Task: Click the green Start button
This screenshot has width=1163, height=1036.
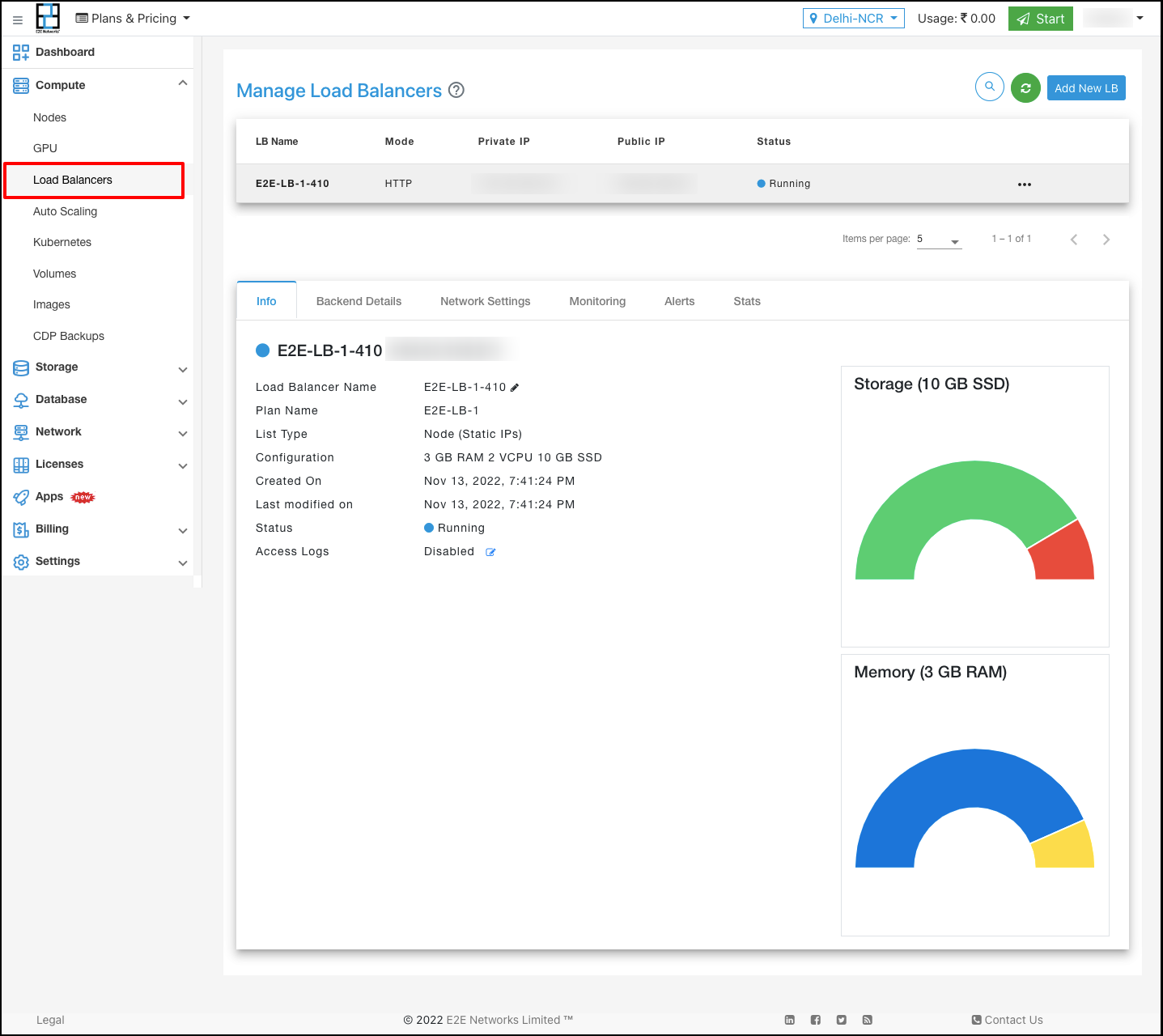Action: (x=1041, y=19)
